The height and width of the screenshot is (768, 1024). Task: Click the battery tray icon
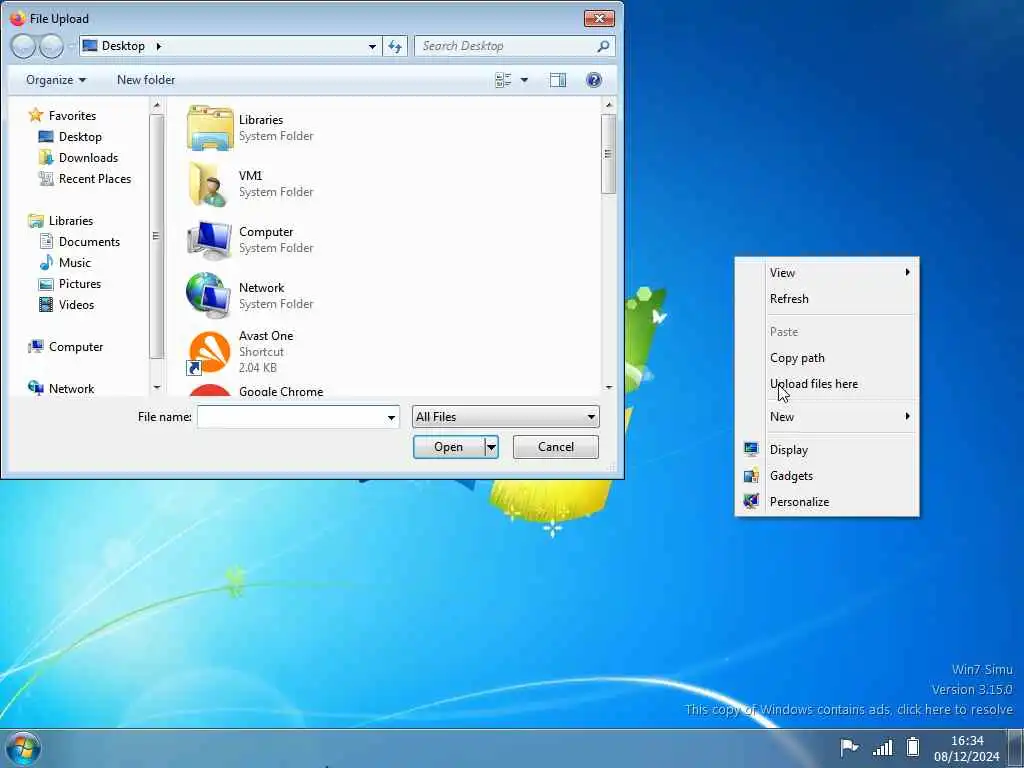(913, 746)
